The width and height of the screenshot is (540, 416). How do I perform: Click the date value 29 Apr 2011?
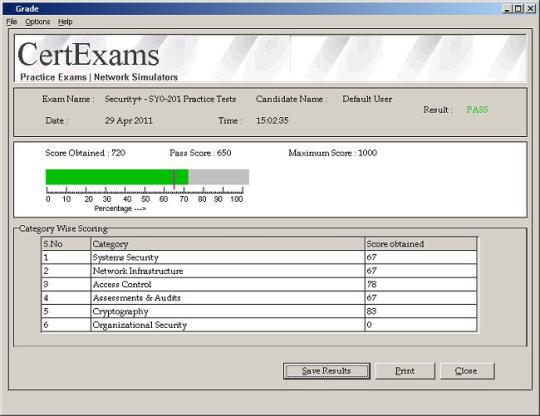[x=129, y=121]
